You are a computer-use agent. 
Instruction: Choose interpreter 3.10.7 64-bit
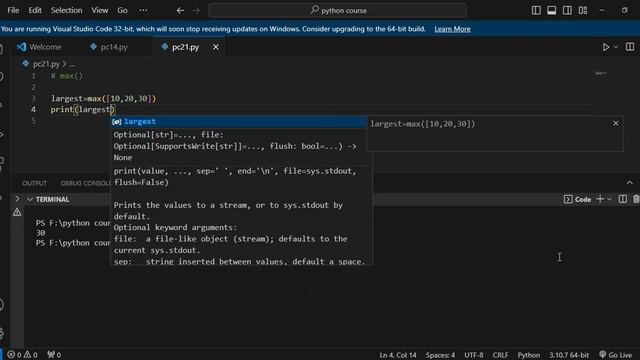pos(569,355)
